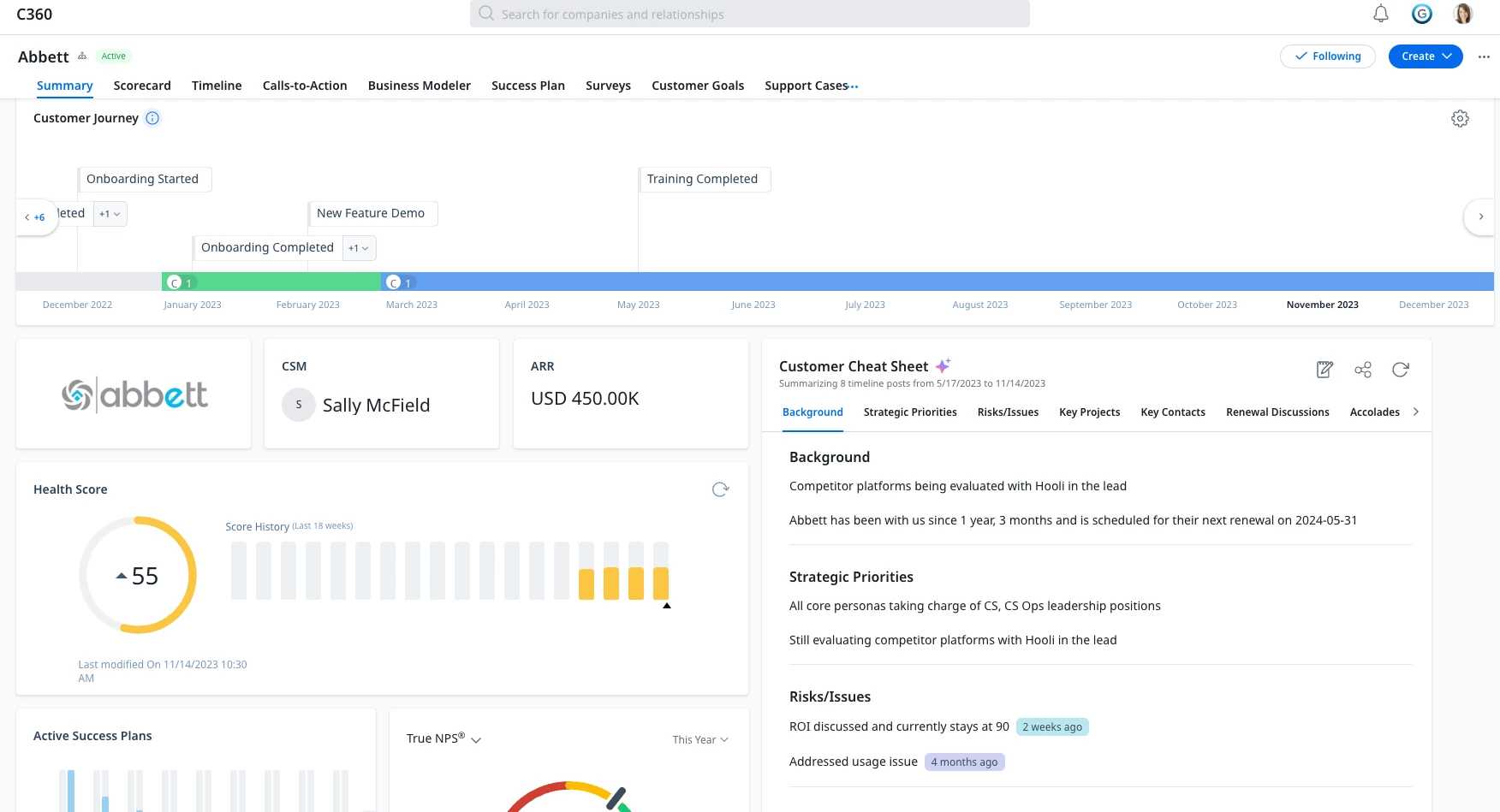
Task: Open the notifications bell
Action: tap(1381, 14)
